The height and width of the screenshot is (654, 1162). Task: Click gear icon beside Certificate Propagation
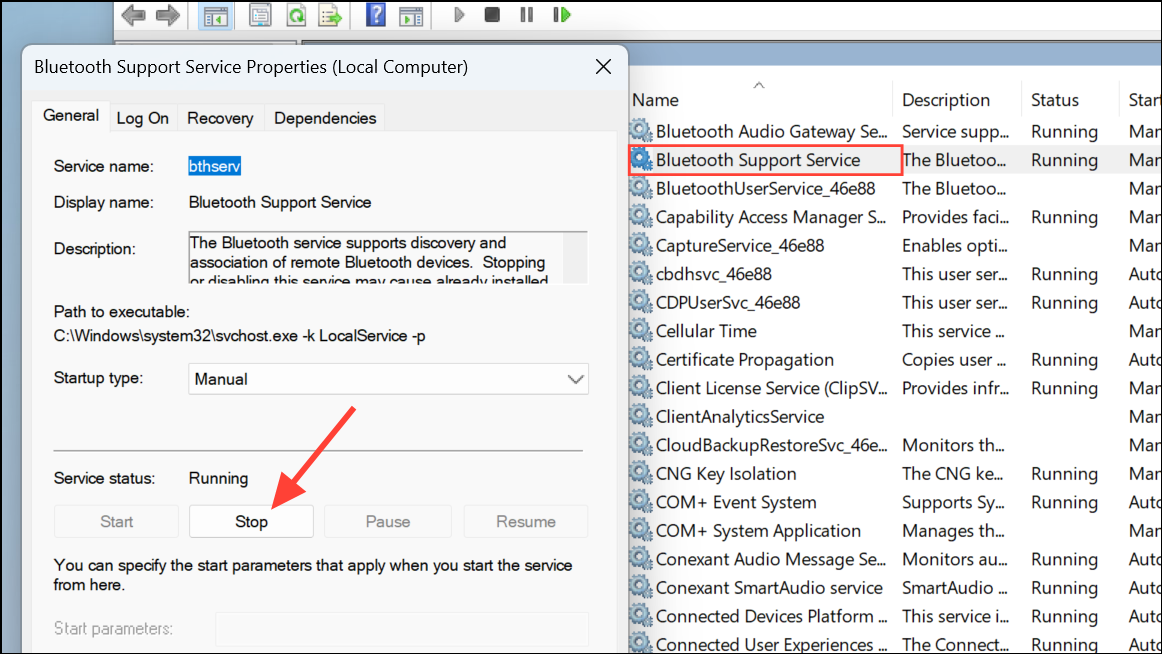[641, 358]
